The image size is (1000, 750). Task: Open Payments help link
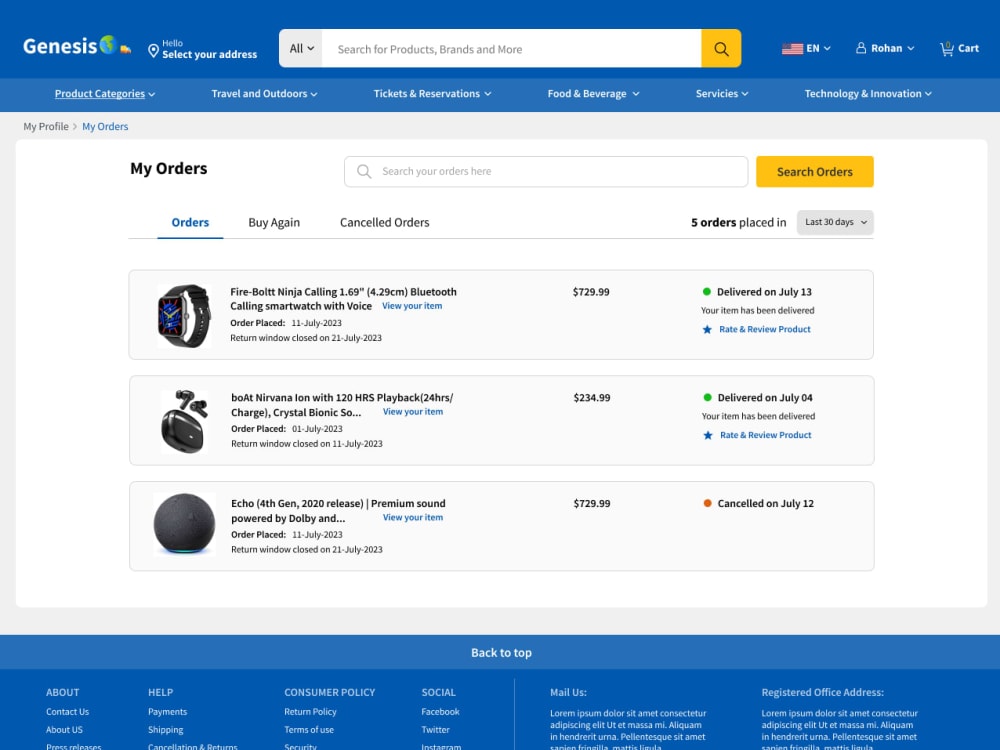tap(168, 712)
